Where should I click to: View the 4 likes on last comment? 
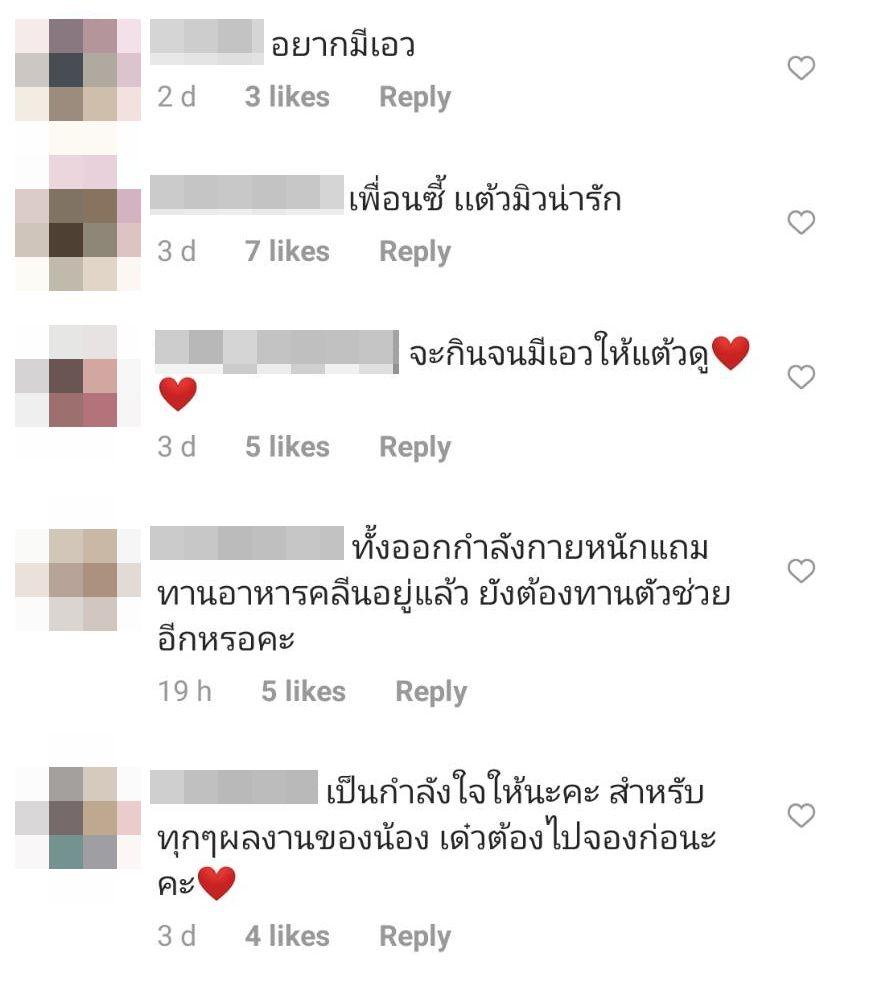point(287,936)
